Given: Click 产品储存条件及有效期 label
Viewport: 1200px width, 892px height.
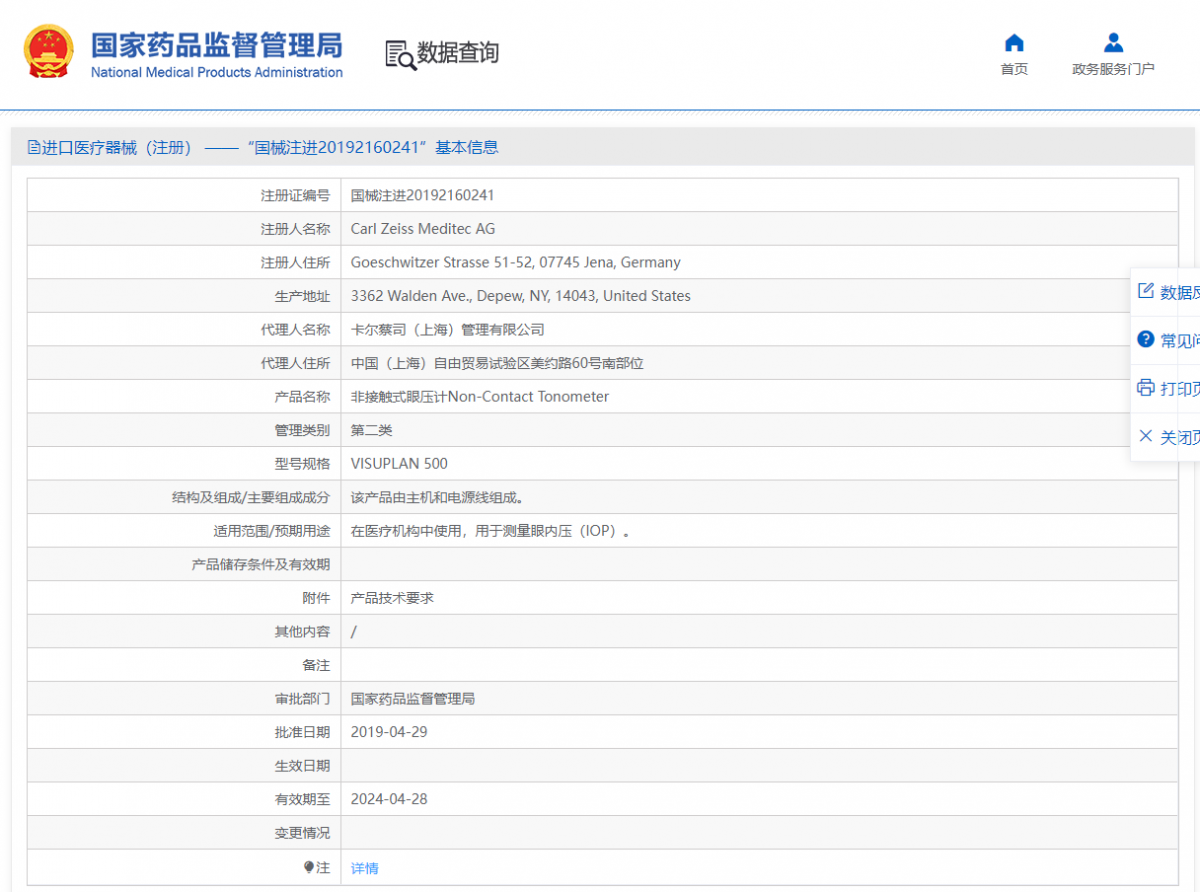Looking at the screenshot, I should point(261,565).
